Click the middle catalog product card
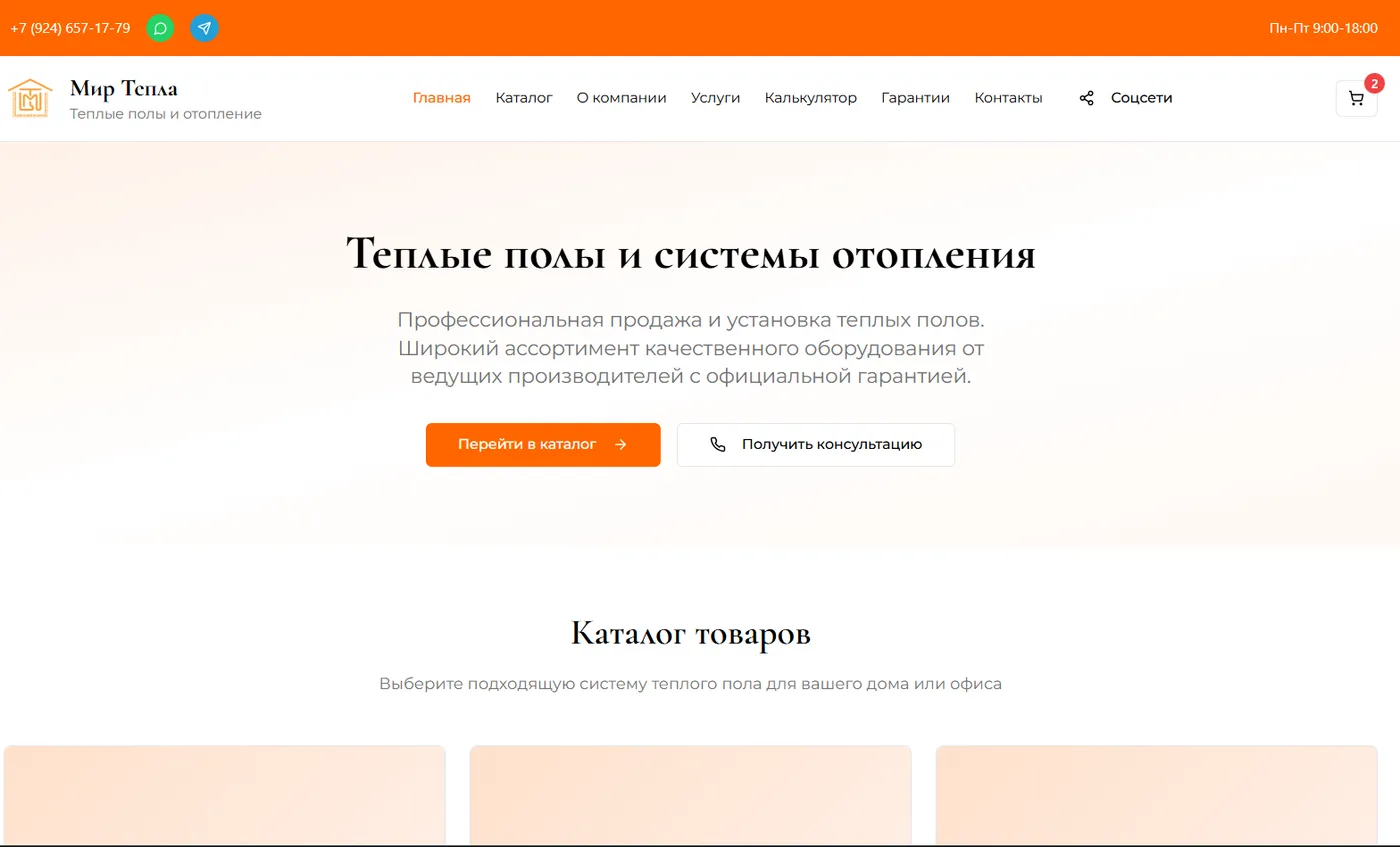 [x=690, y=796]
